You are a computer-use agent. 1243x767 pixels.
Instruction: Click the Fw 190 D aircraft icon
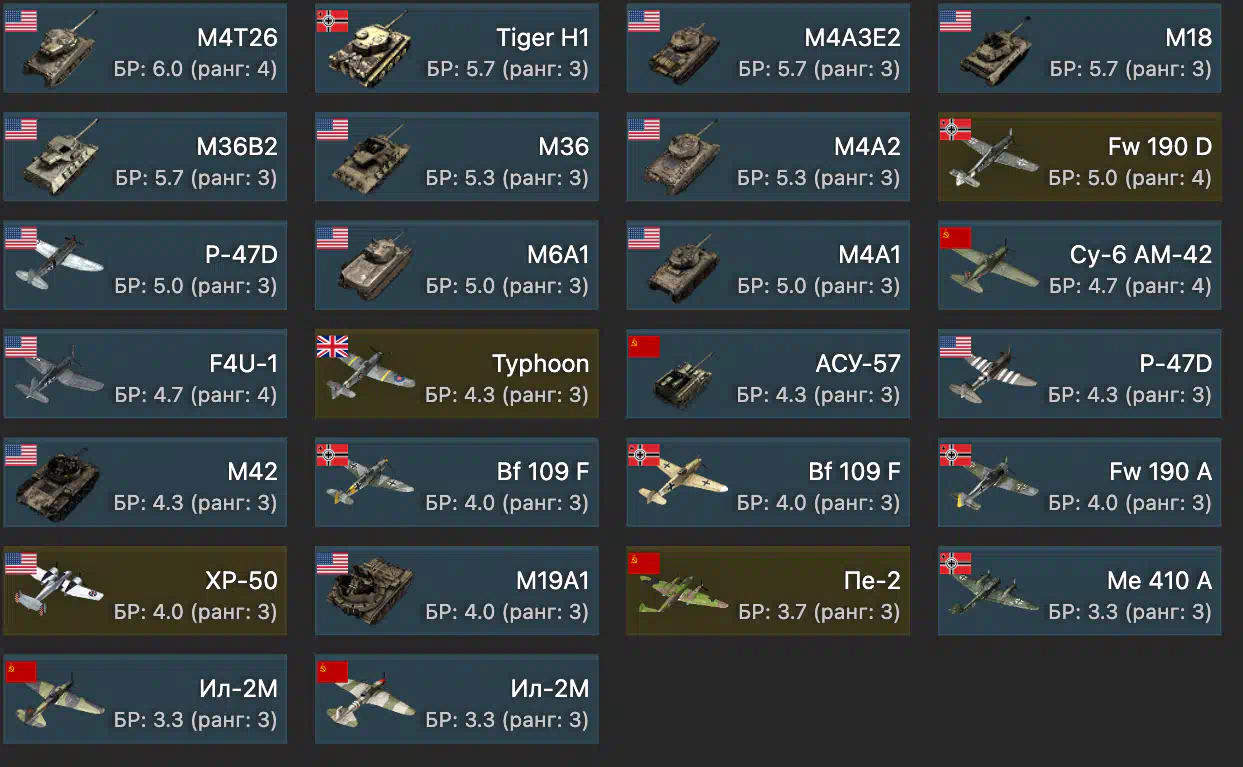[989, 160]
